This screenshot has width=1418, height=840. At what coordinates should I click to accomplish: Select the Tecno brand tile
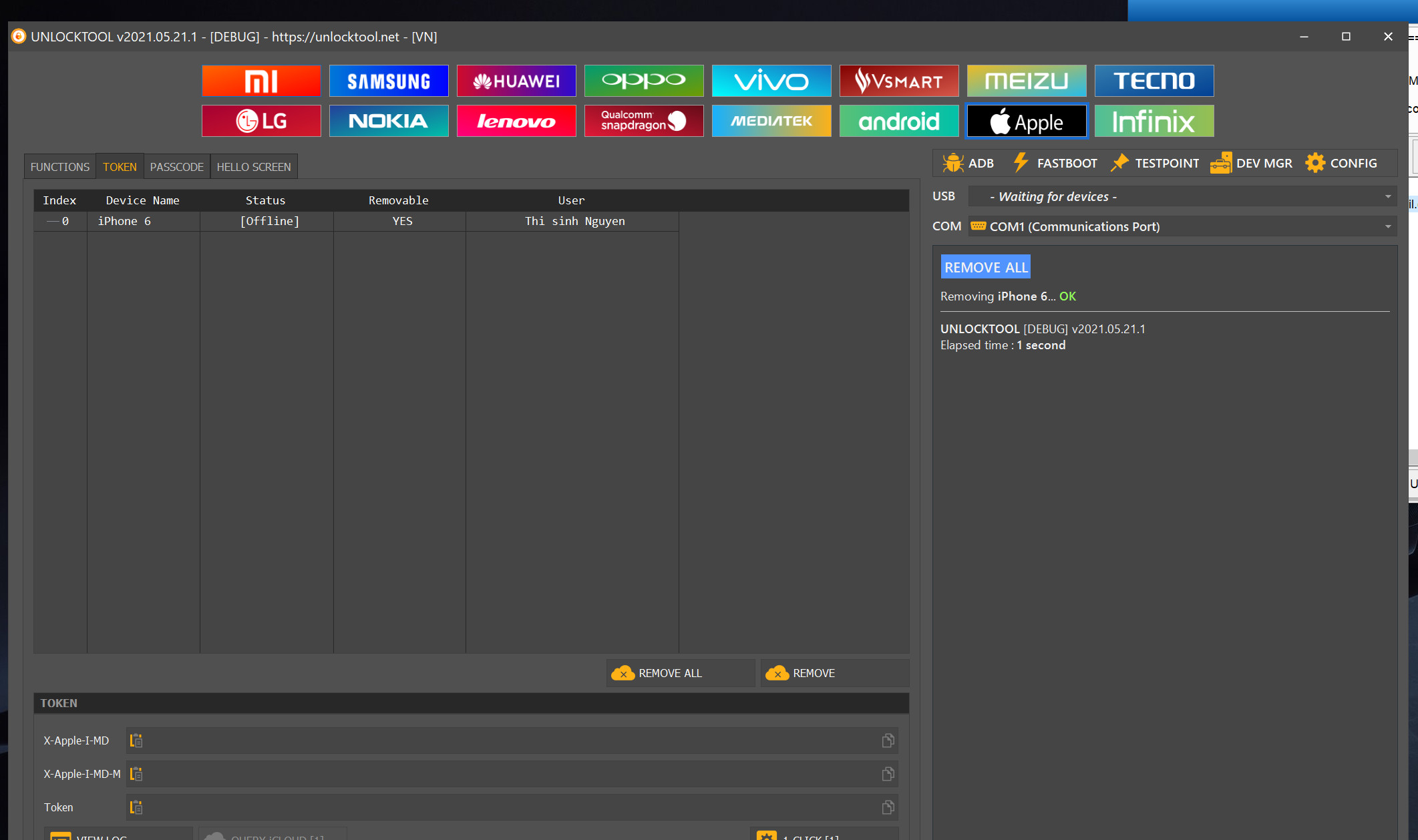tap(1154, 81)
